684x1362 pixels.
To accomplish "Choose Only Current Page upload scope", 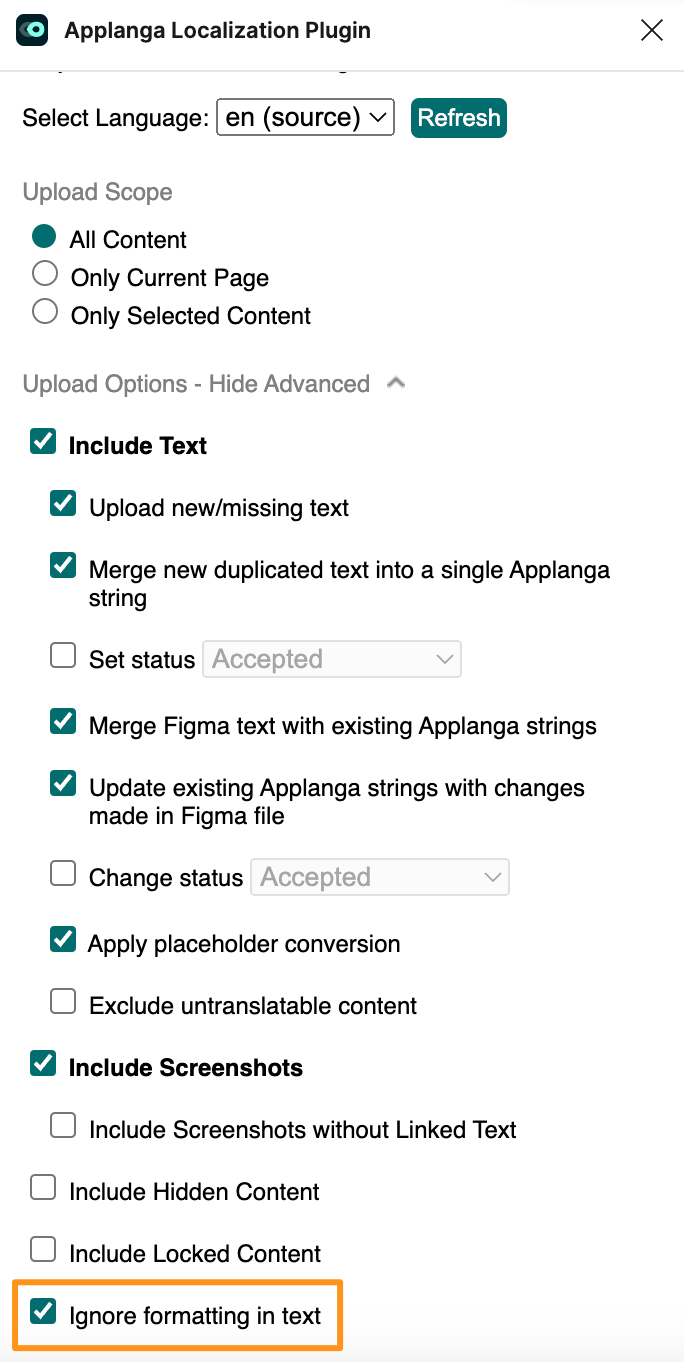I will click(44, 274).
